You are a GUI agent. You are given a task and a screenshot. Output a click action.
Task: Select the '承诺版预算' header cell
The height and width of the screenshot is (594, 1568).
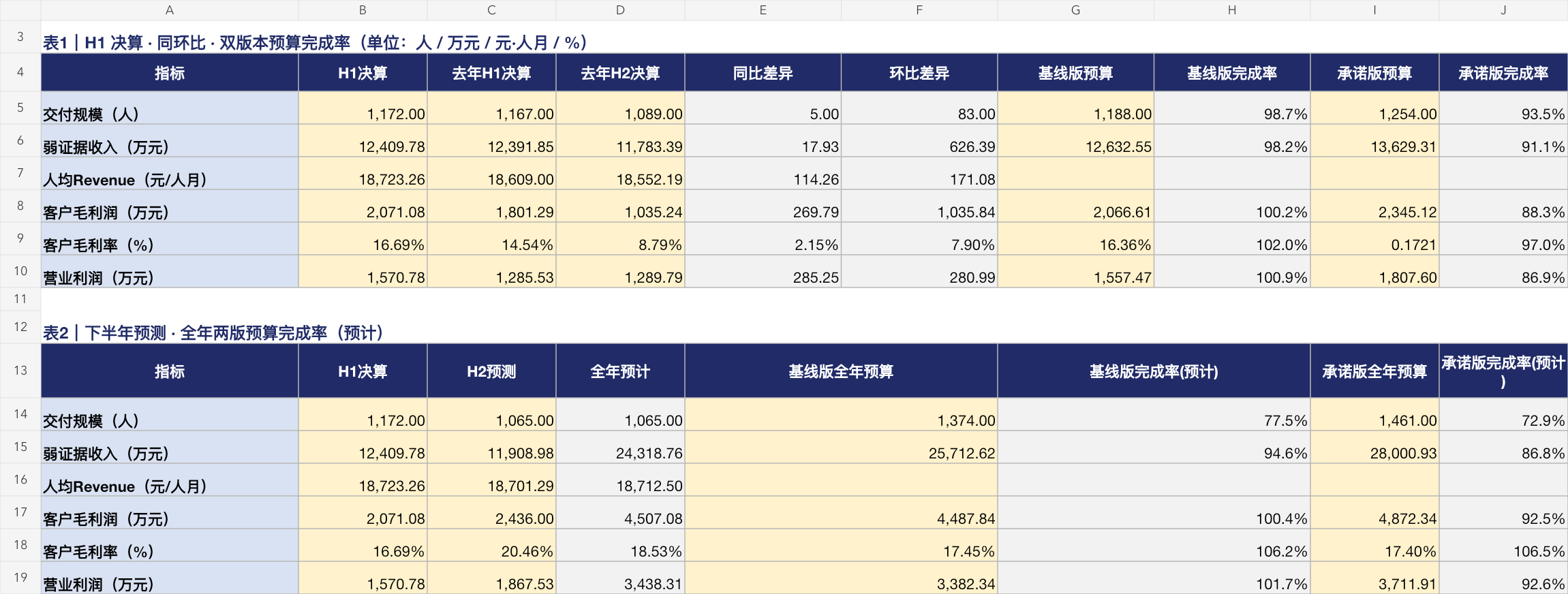[1375, 73]
